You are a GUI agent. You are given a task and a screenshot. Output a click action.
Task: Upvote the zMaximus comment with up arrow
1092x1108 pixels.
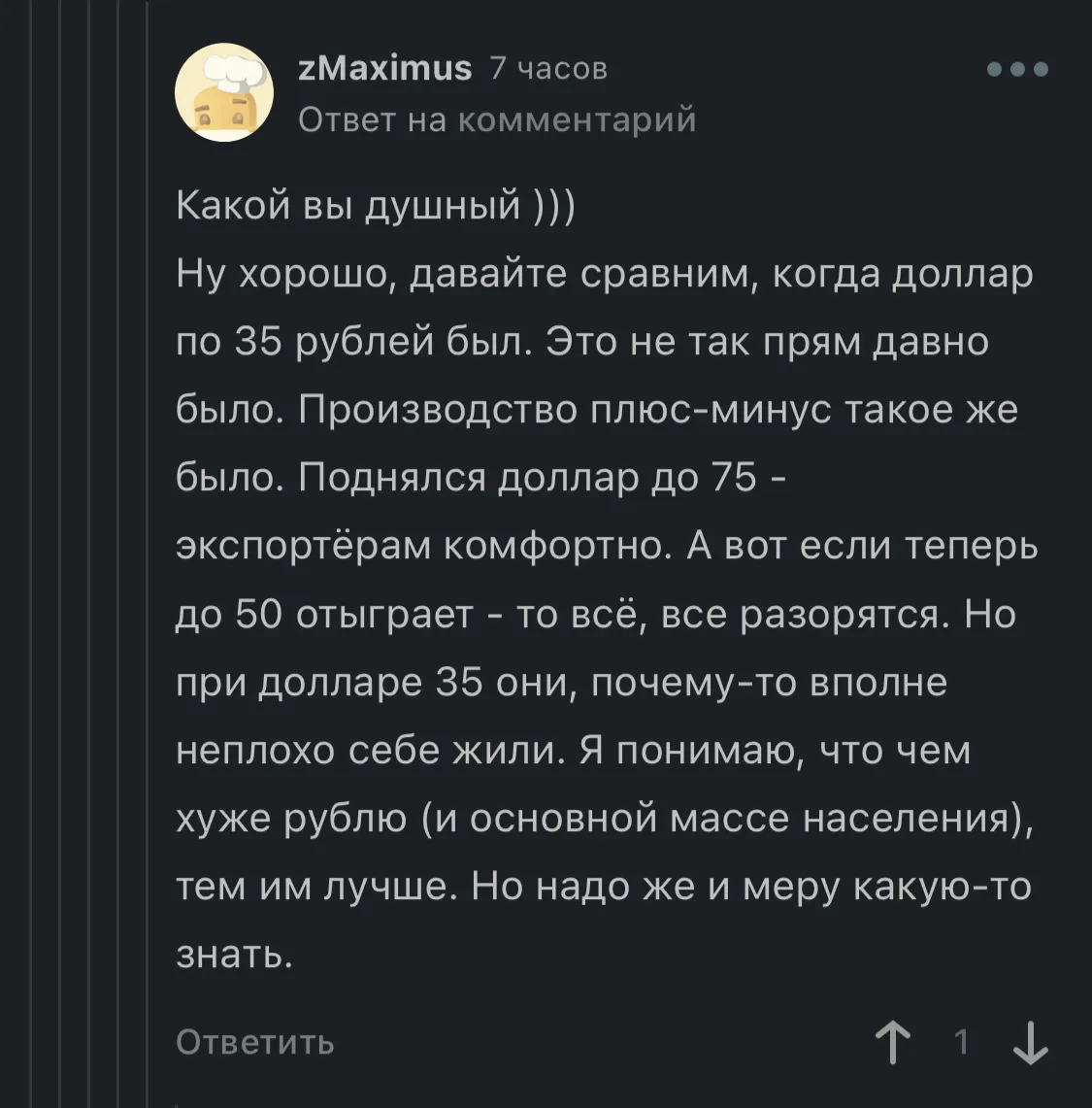[893, 1042]
